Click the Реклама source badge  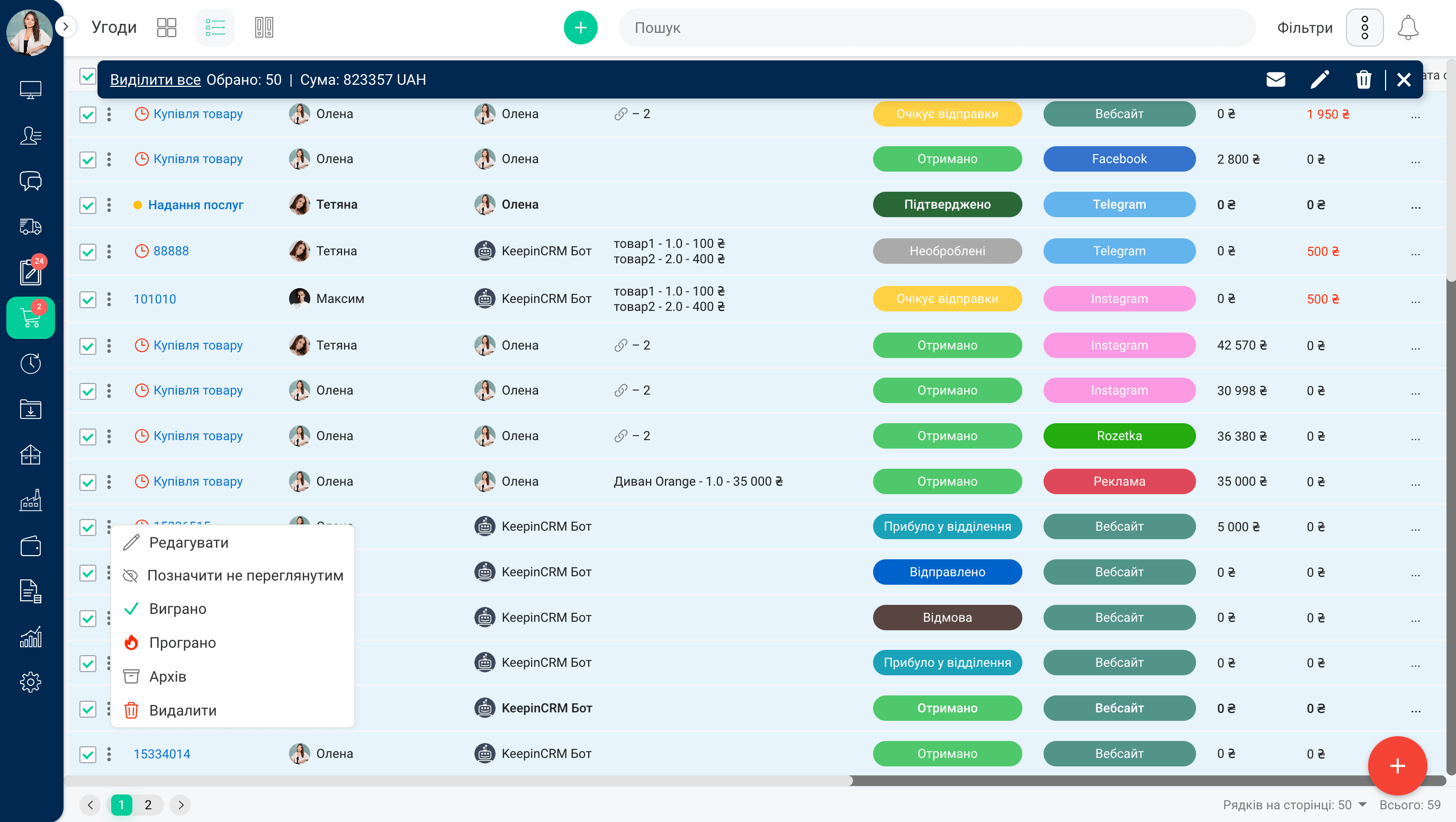click(1119, 481)
